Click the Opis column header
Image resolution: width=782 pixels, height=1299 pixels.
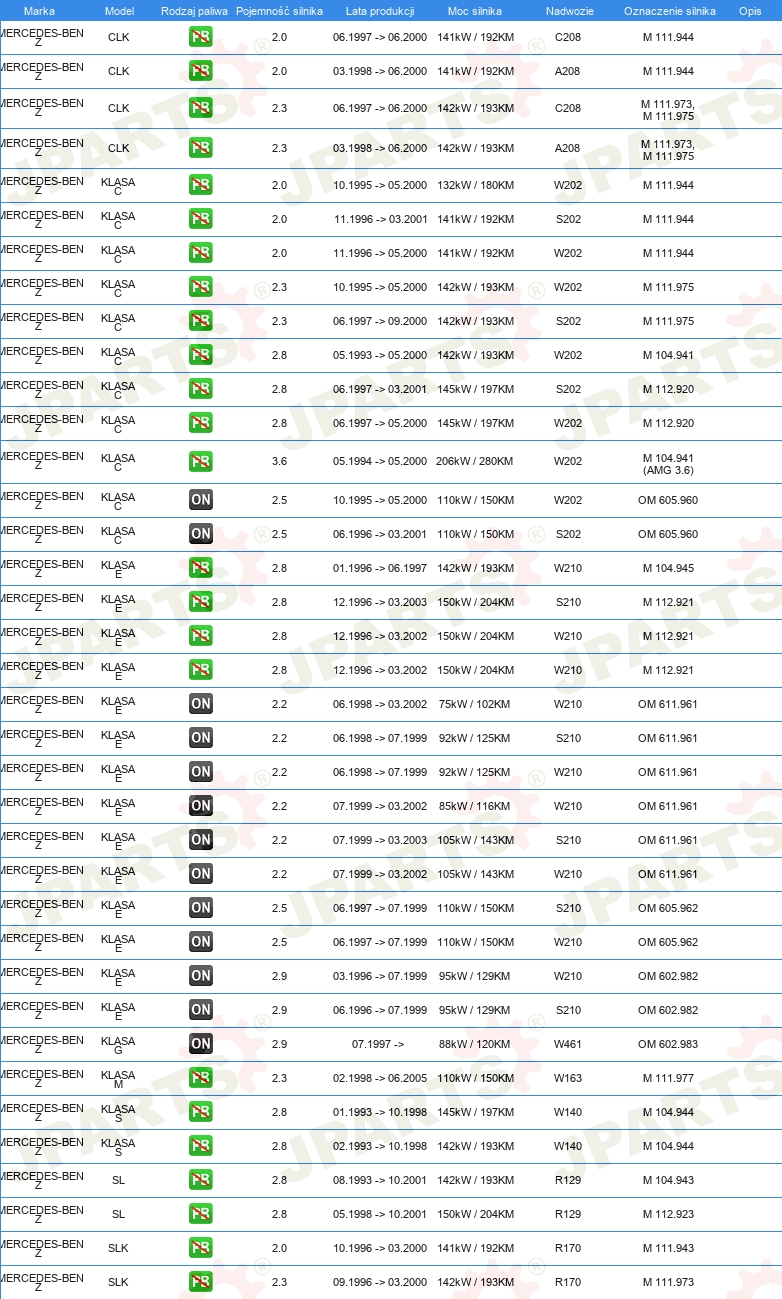pyautogui.click(x=749, y=11)
